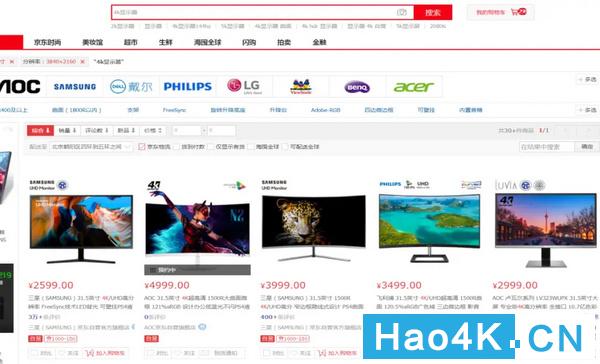This screenshot has width=600, height=364.
Task: Sort results by 新品 newest
Action: pos(126,131)
